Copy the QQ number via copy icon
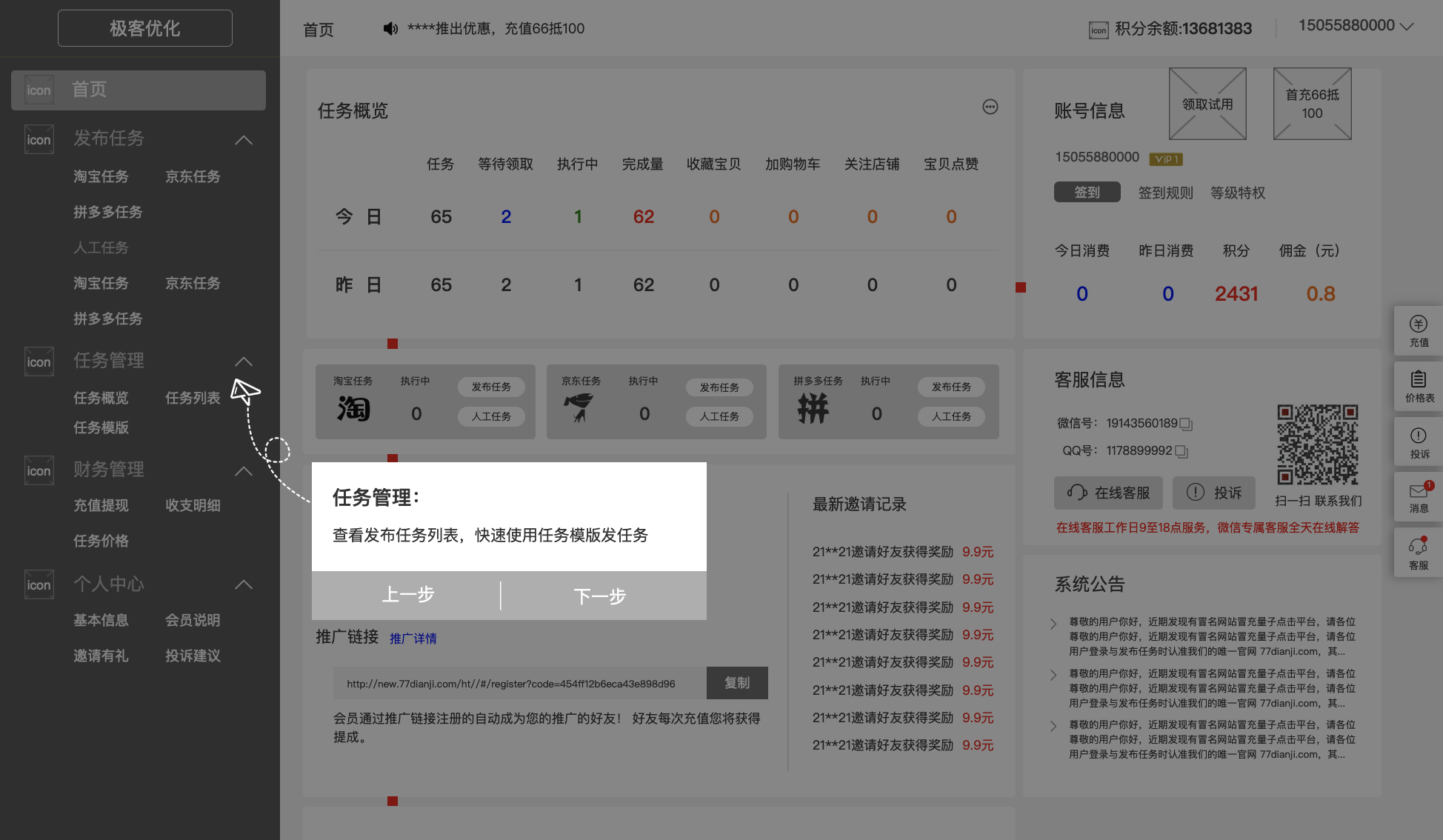This screenshot has width=1443, height=840. [1182, 451]
